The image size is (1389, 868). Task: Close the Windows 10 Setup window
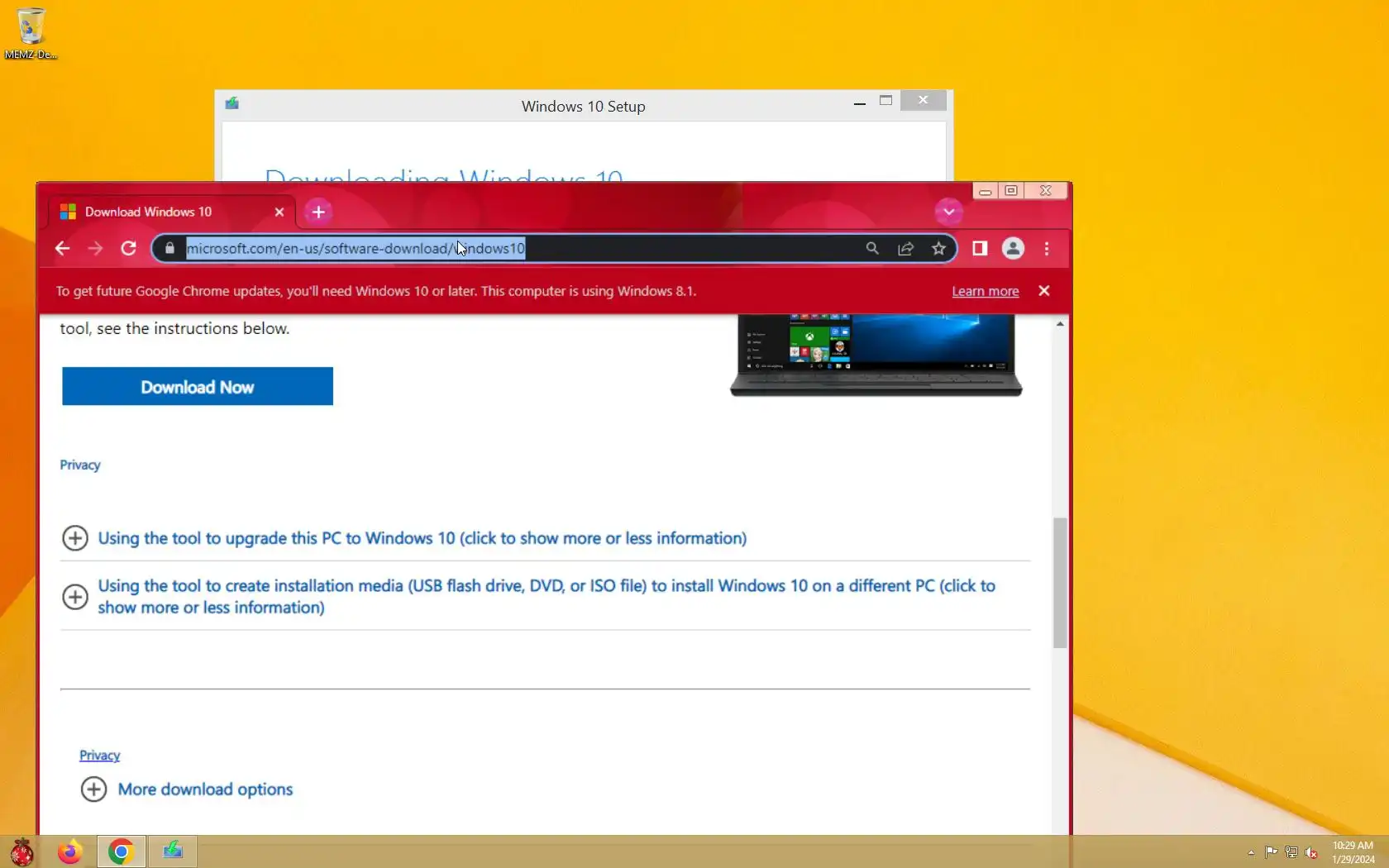point(924,100)
